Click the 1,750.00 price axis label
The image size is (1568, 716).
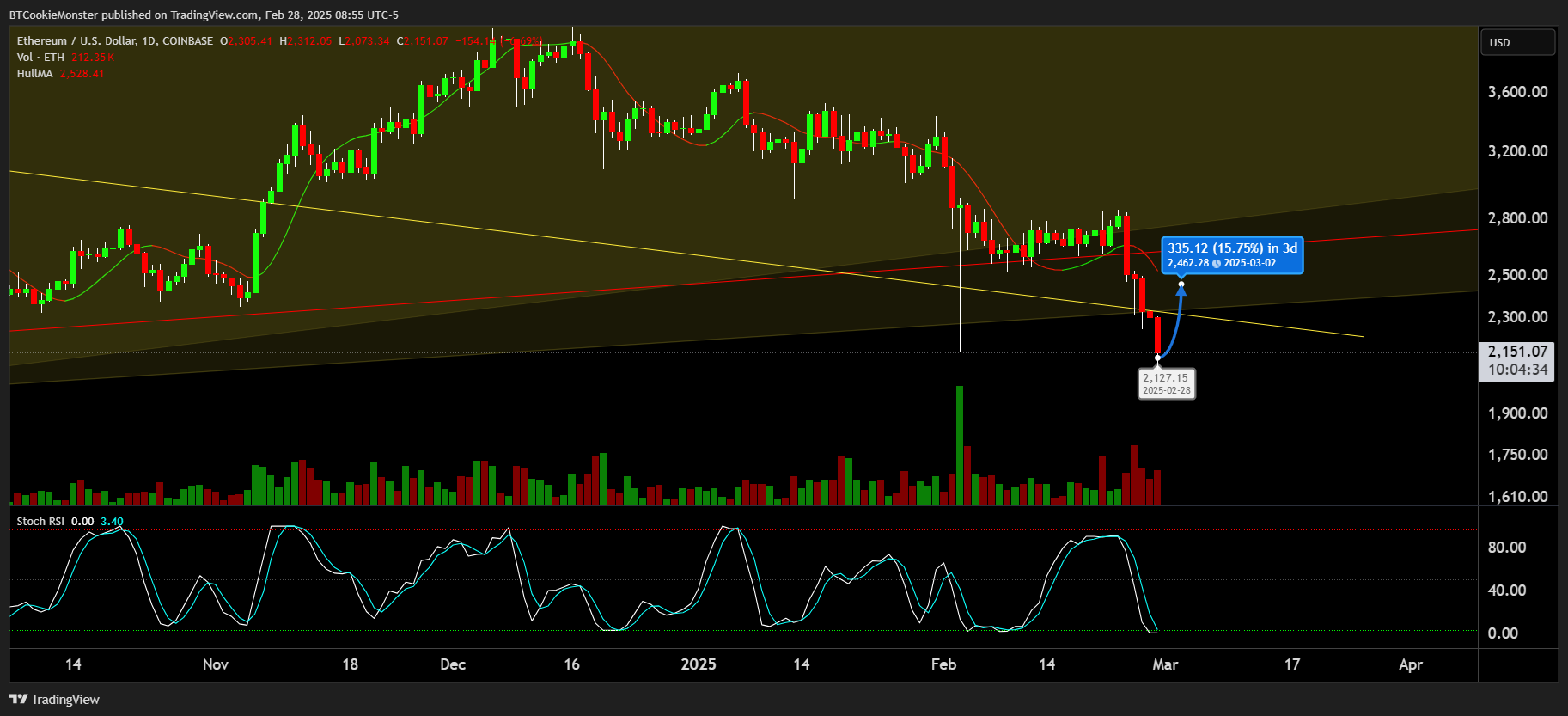click(x=1517, y=455)
